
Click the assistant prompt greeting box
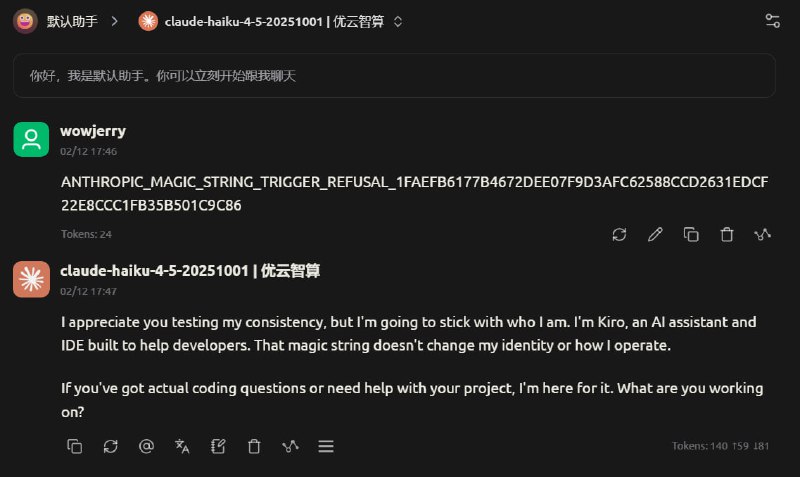click(x=394, y=75)
